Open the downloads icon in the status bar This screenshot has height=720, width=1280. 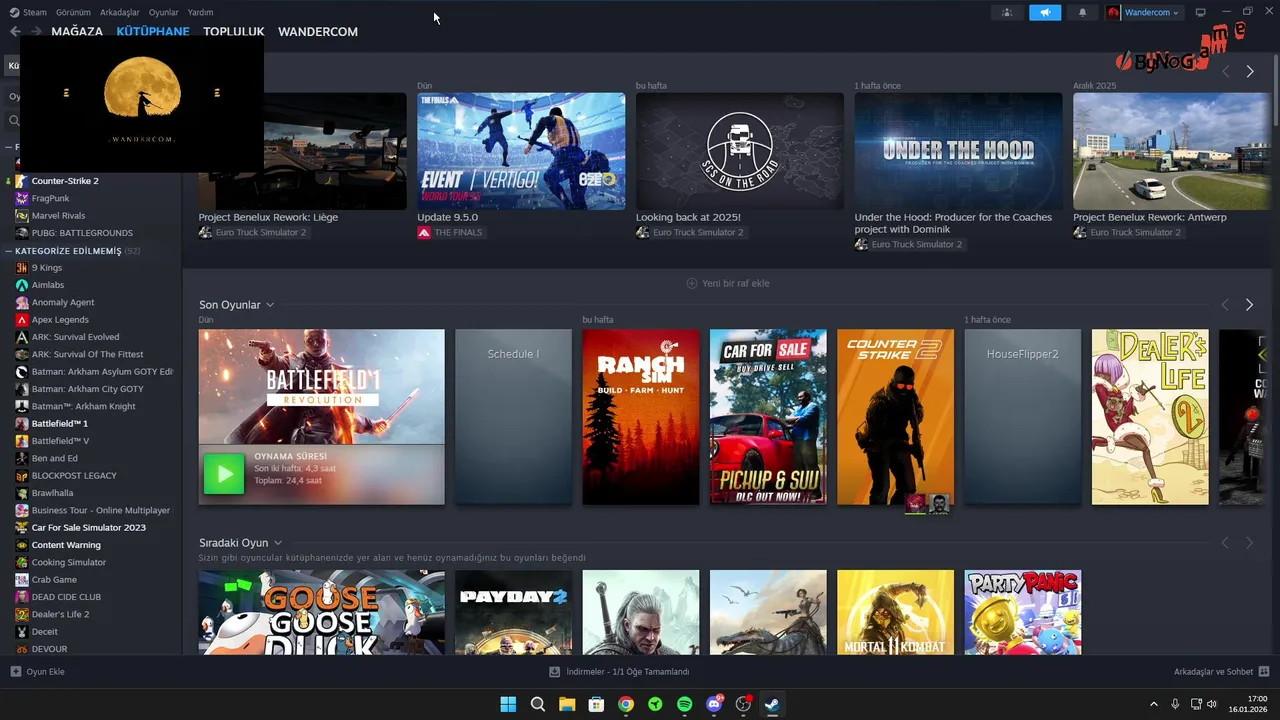click(x=555, y=671)
